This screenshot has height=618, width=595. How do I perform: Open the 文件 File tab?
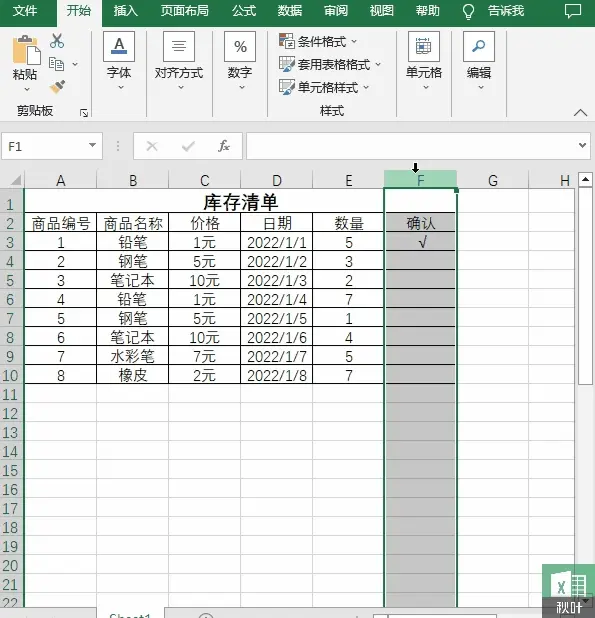pos(24,11)
